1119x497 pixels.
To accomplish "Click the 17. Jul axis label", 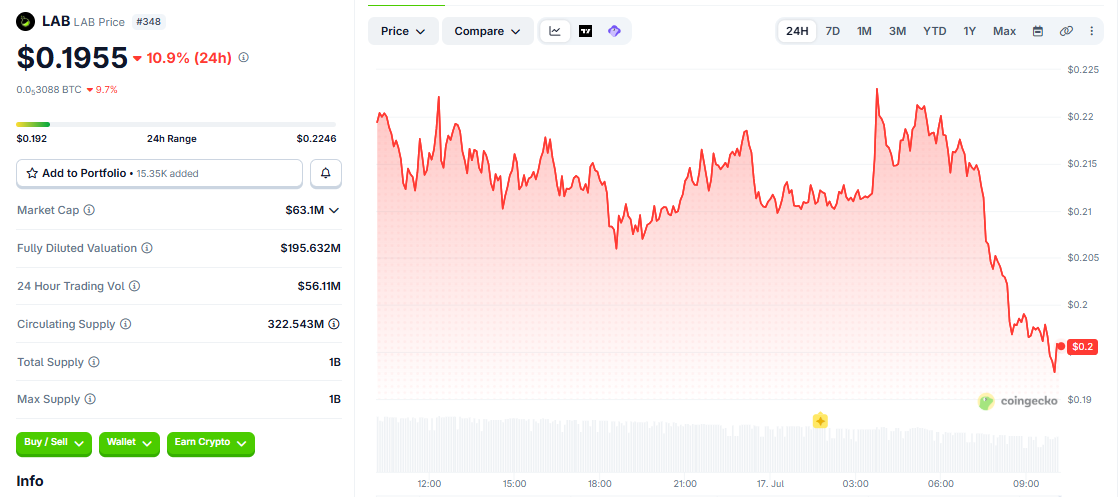I will pyautogui.click(x=769, y=483).
